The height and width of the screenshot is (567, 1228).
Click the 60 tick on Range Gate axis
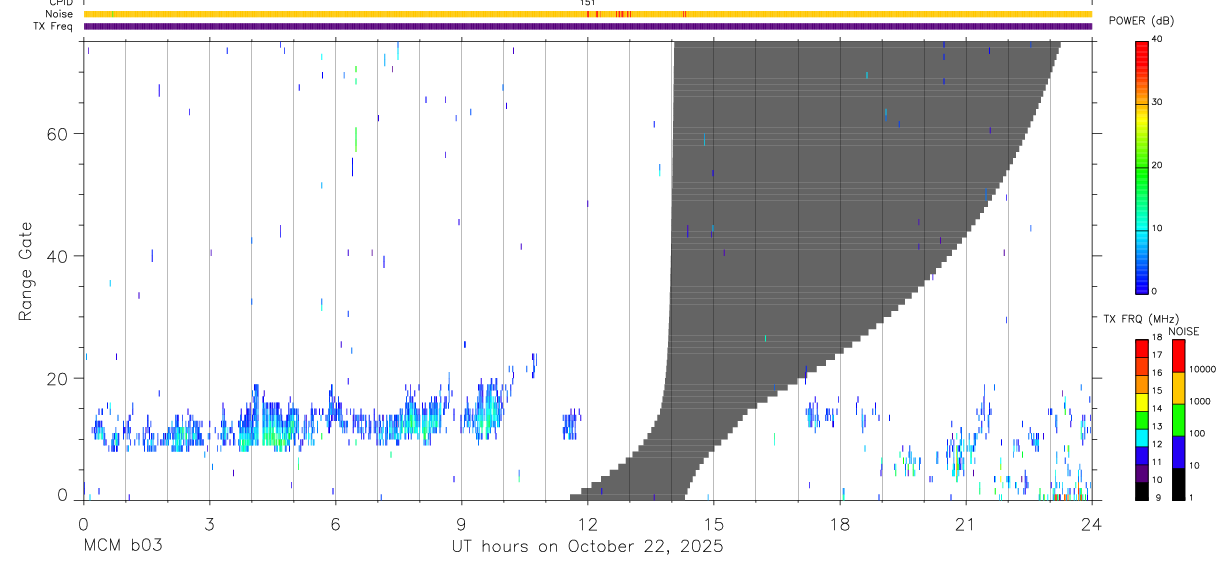[x=58, y=133]
